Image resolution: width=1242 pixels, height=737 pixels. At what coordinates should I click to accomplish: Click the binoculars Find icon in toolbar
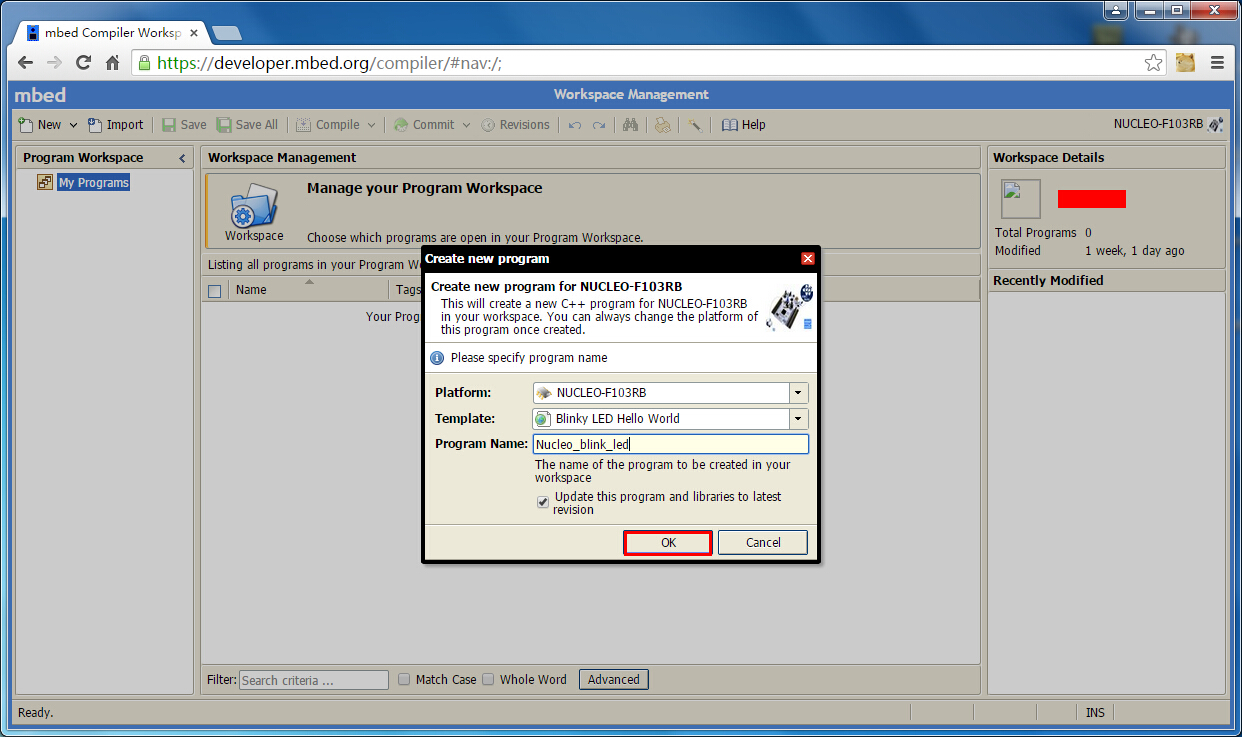[x=630, y=125]
